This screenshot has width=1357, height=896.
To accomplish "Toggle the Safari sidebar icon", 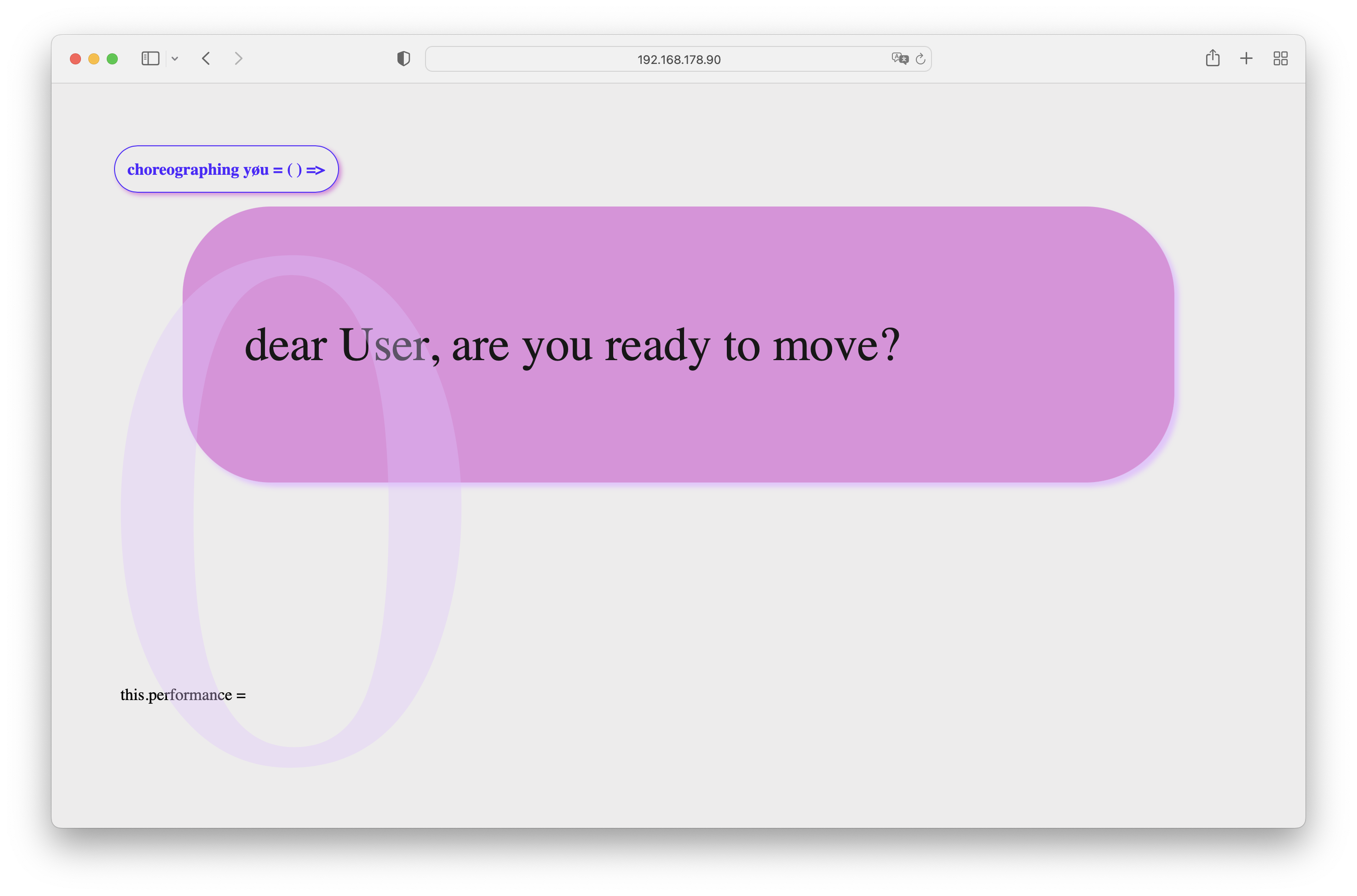I will tap(150, 58).
